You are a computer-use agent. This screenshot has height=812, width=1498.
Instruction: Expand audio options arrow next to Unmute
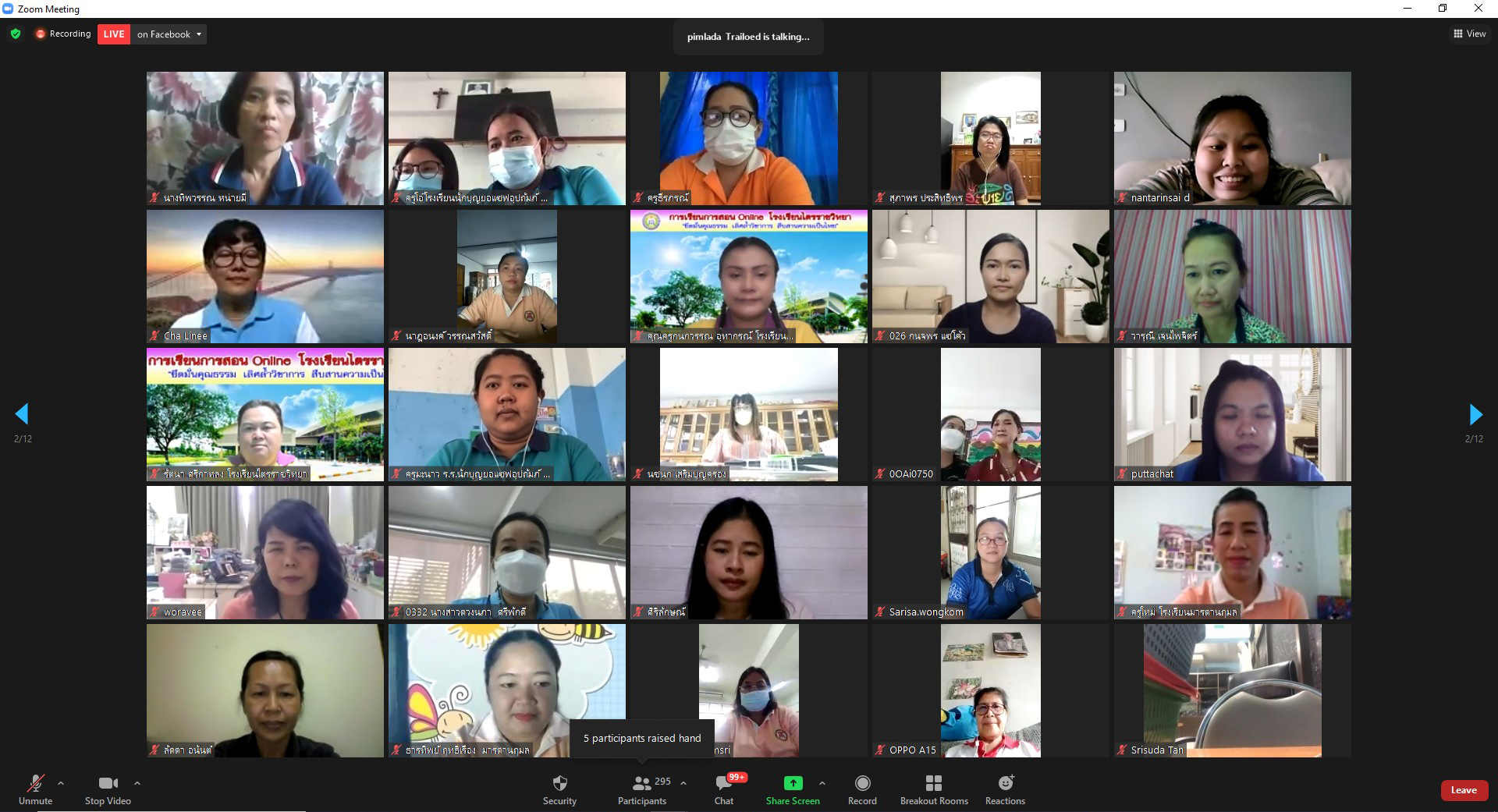(x=61, y=783)
